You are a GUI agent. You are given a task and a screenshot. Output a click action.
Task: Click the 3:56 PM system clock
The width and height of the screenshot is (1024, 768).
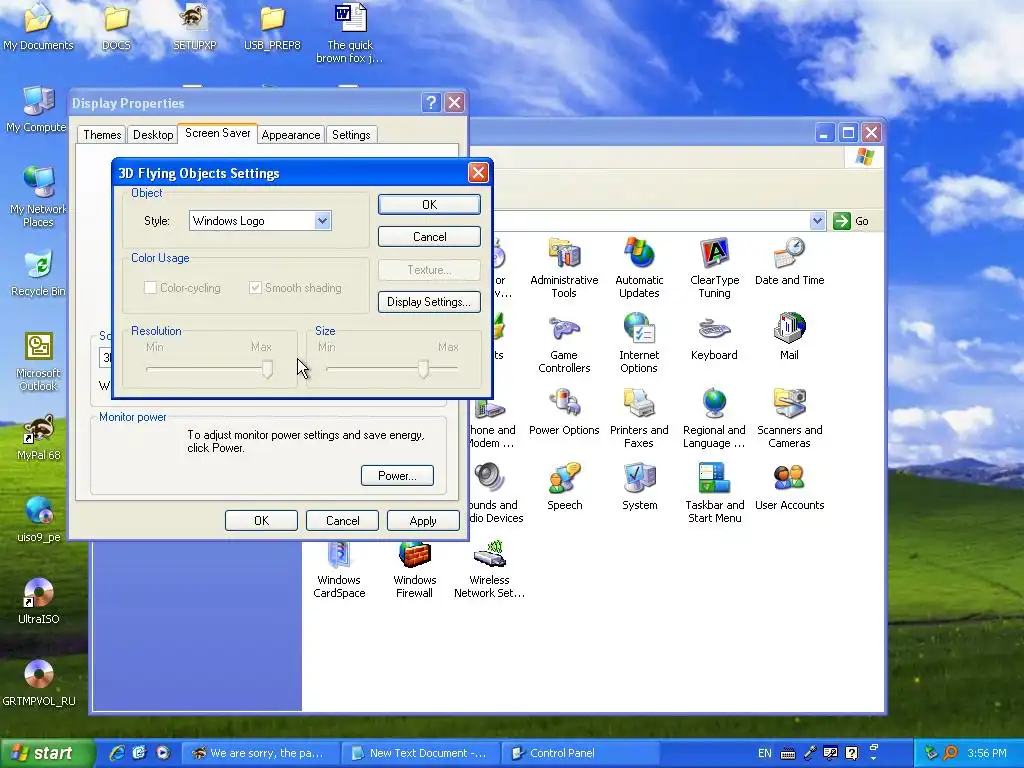[986, 753]
